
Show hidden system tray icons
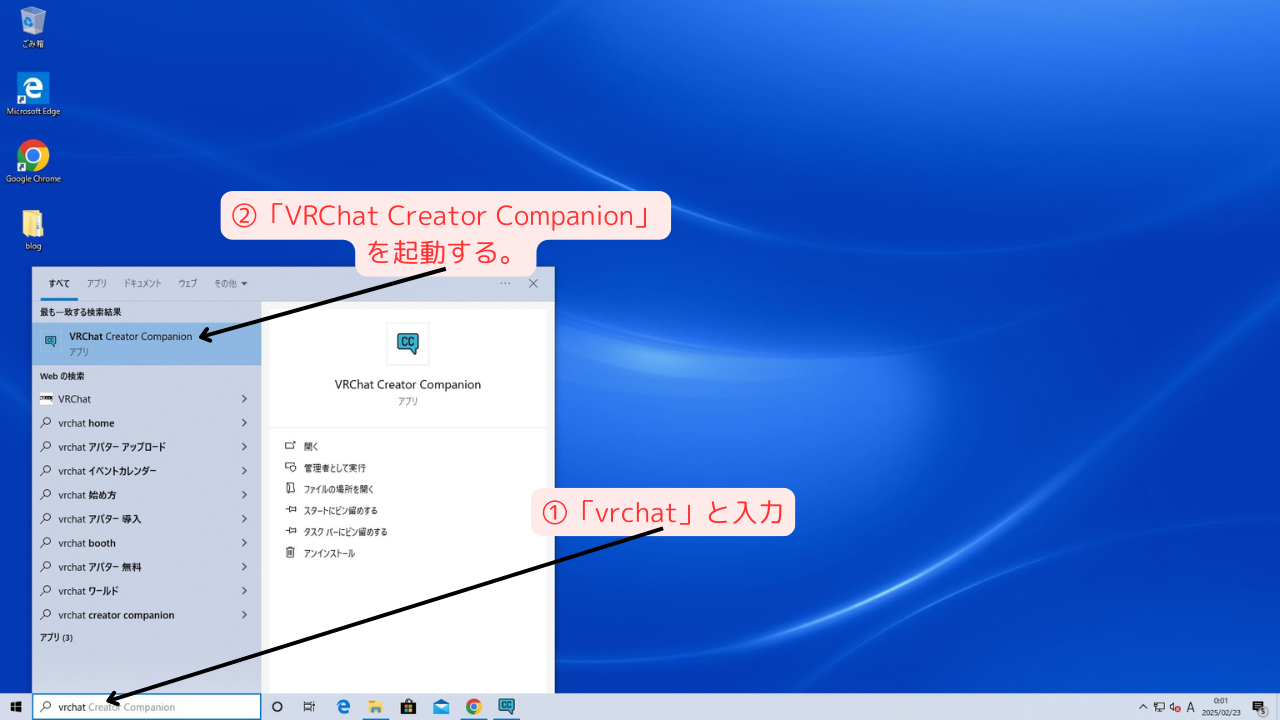coord(1143,707)
